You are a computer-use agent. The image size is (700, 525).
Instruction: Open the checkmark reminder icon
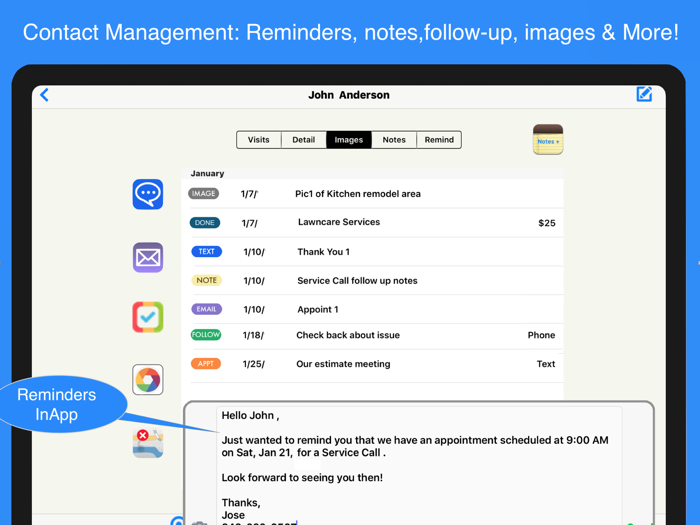tap(148, 317)
